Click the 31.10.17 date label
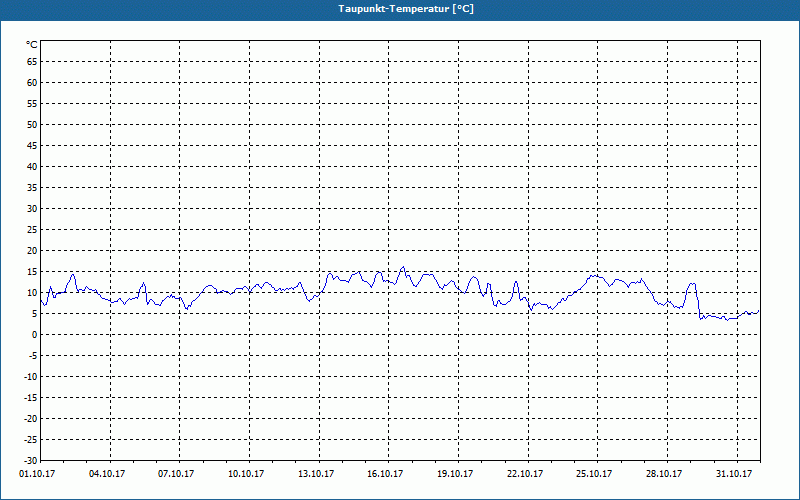 pyautogui.click(x=734, y=474)
